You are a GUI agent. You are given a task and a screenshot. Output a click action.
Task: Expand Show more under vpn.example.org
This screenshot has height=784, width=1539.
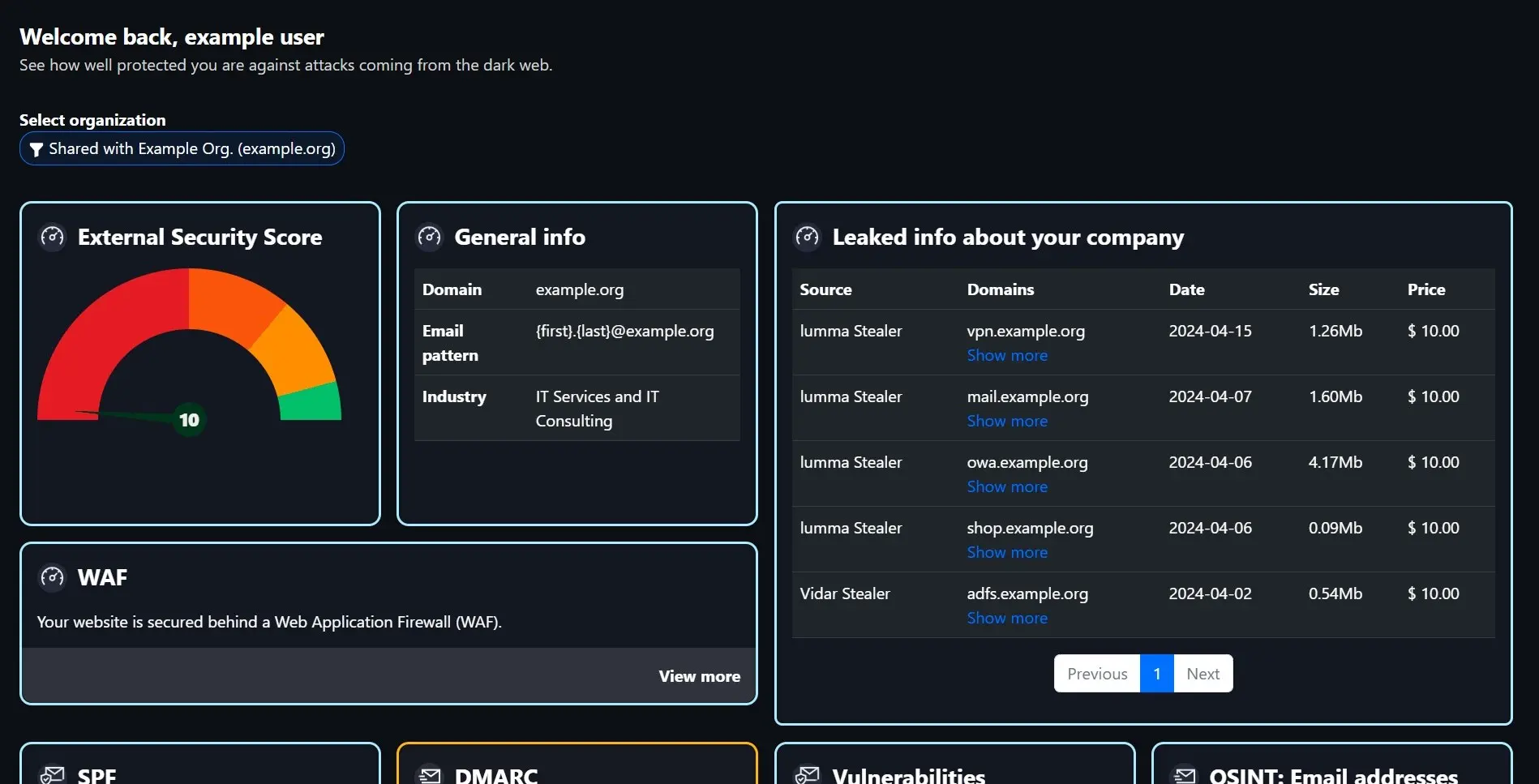coord(1006,355)
